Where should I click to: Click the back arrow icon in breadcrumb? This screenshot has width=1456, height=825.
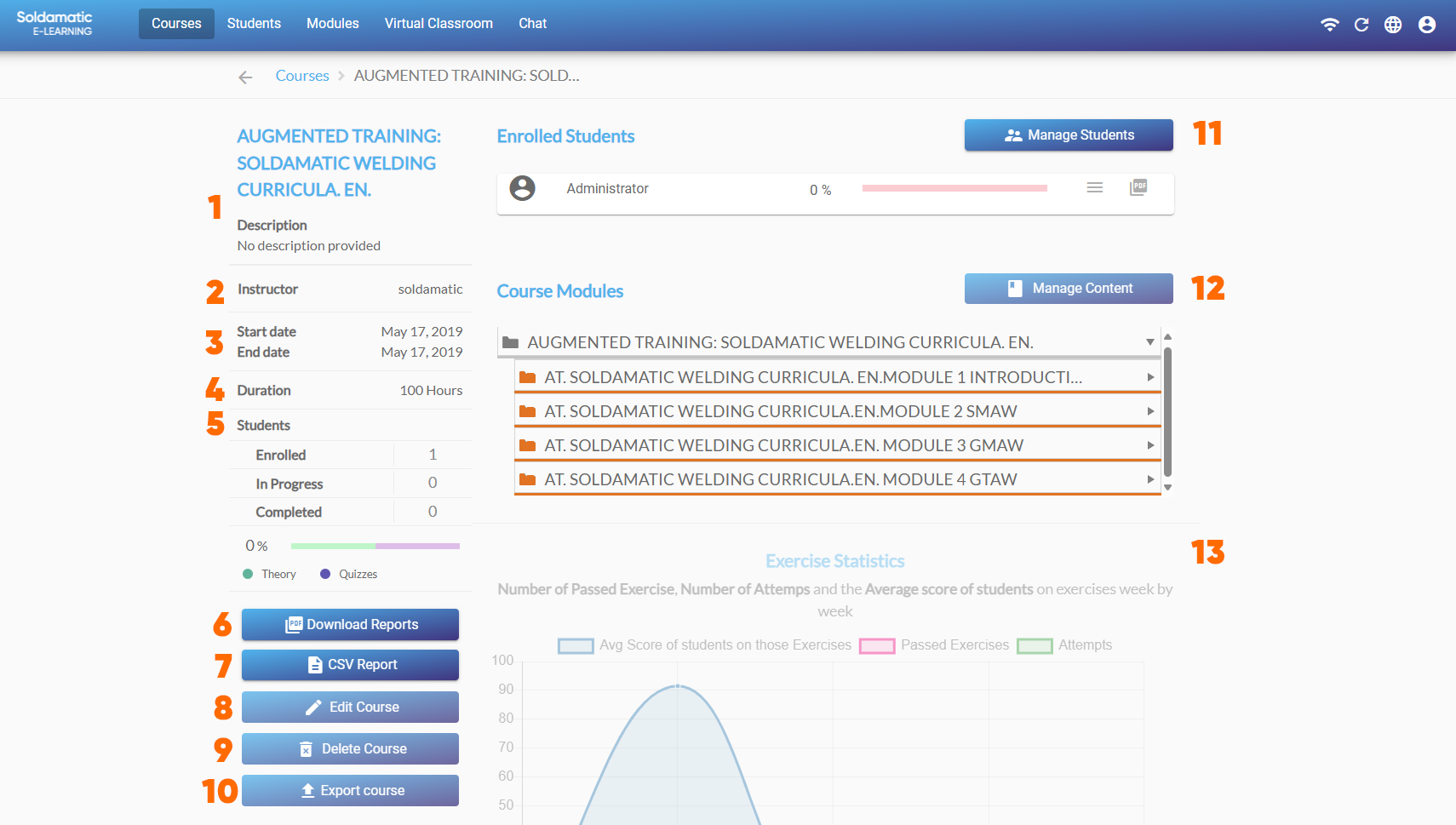(x=245, y=77)
